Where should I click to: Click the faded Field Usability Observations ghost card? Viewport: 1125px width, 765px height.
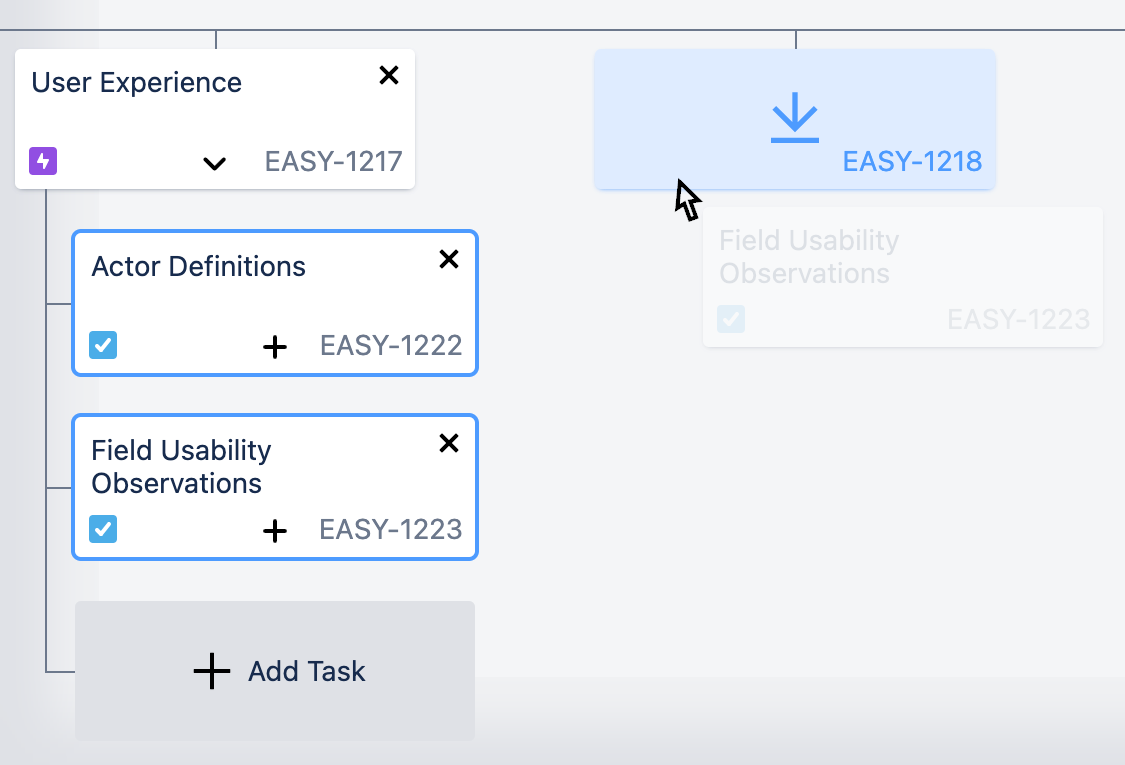[x=903, y=277]
